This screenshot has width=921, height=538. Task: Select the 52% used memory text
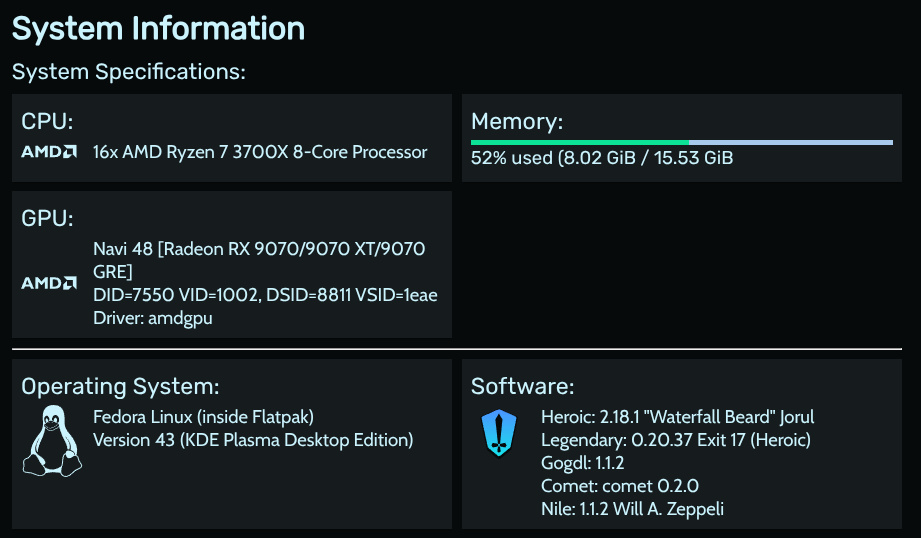[x=602, y=158]
